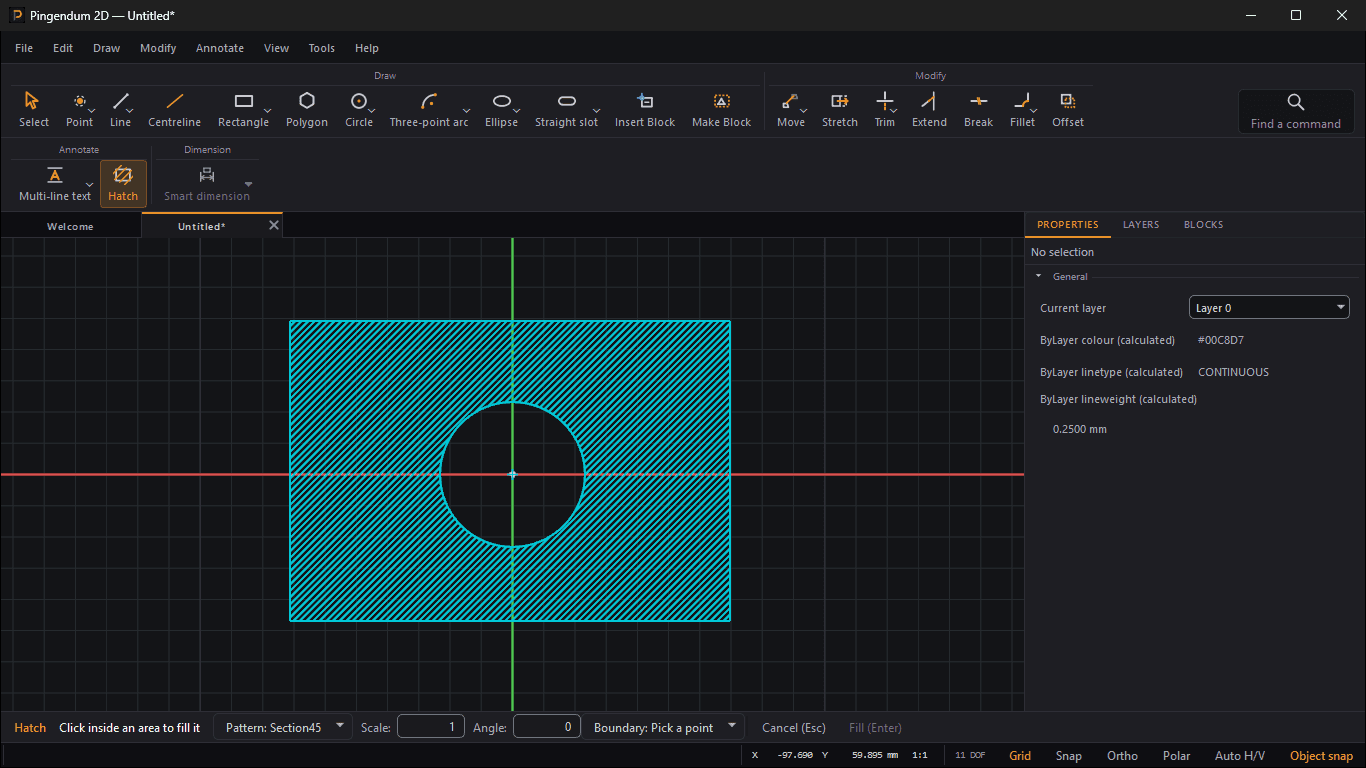Open the Annotate menu

220,48
